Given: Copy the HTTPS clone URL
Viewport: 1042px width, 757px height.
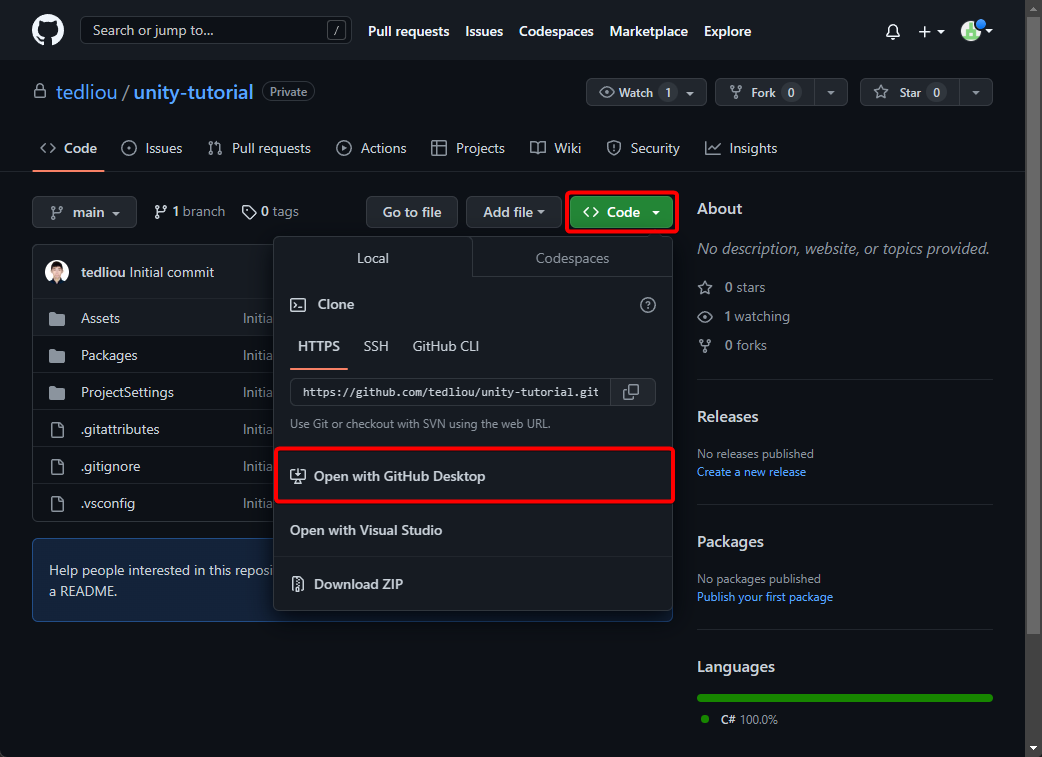Looking at the screenshot, I should 631,392.
